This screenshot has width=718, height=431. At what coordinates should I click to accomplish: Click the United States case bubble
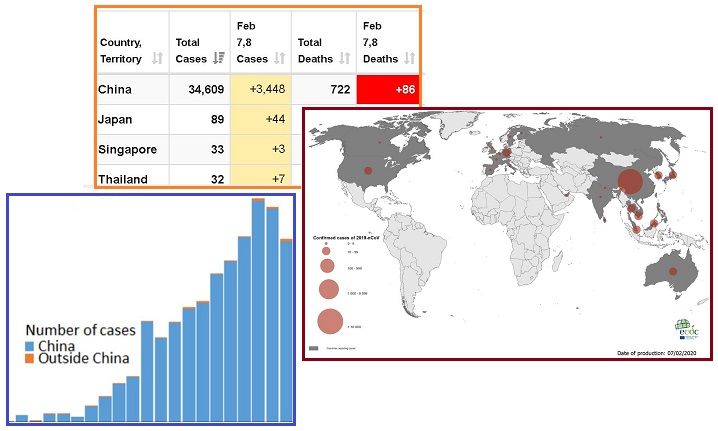(369, 170)
